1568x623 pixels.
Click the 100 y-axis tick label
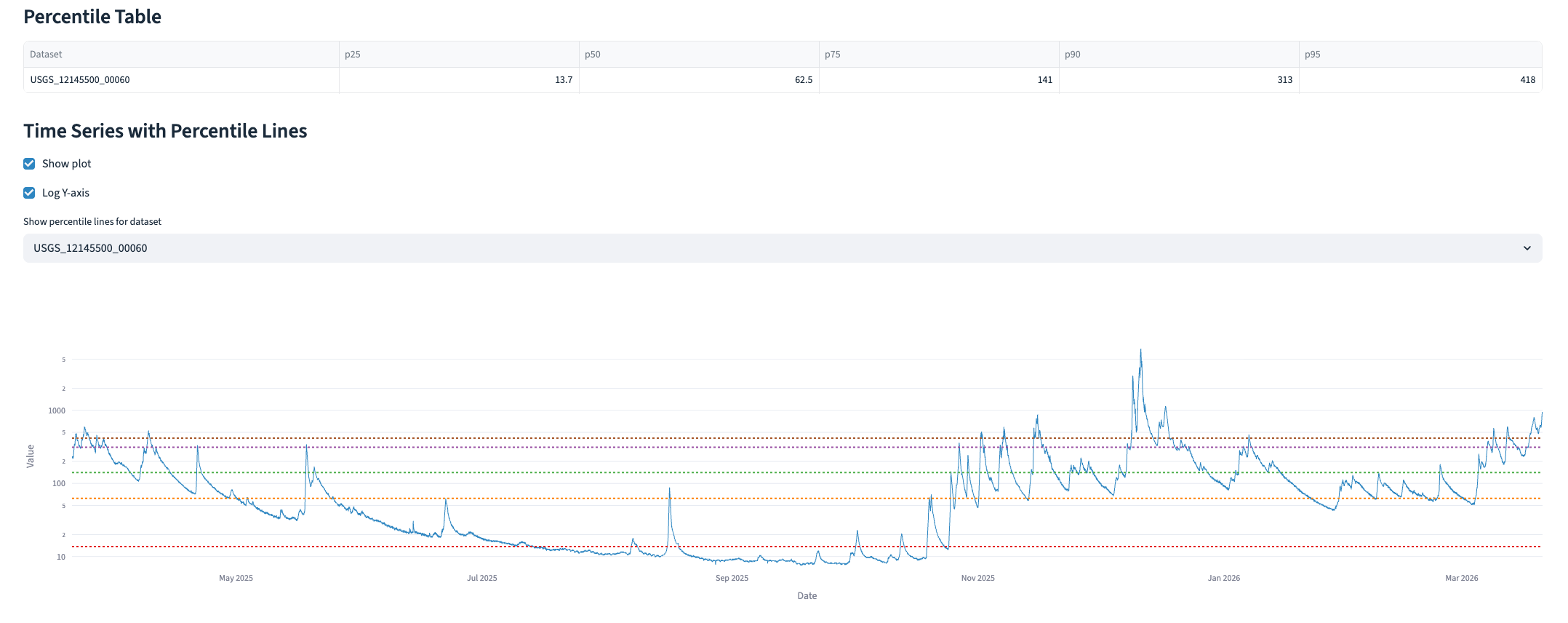click(59, 483)
